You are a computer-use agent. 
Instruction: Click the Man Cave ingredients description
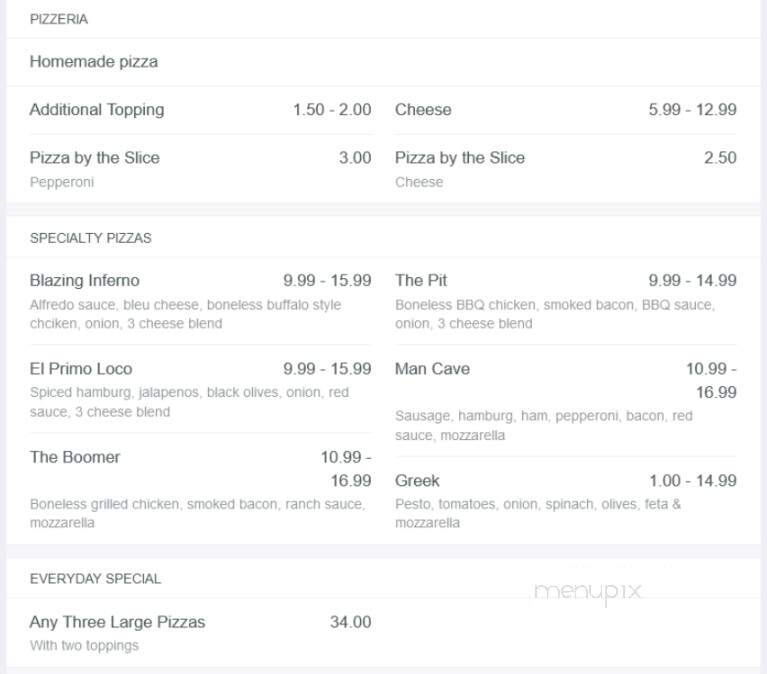pos(544,426)
